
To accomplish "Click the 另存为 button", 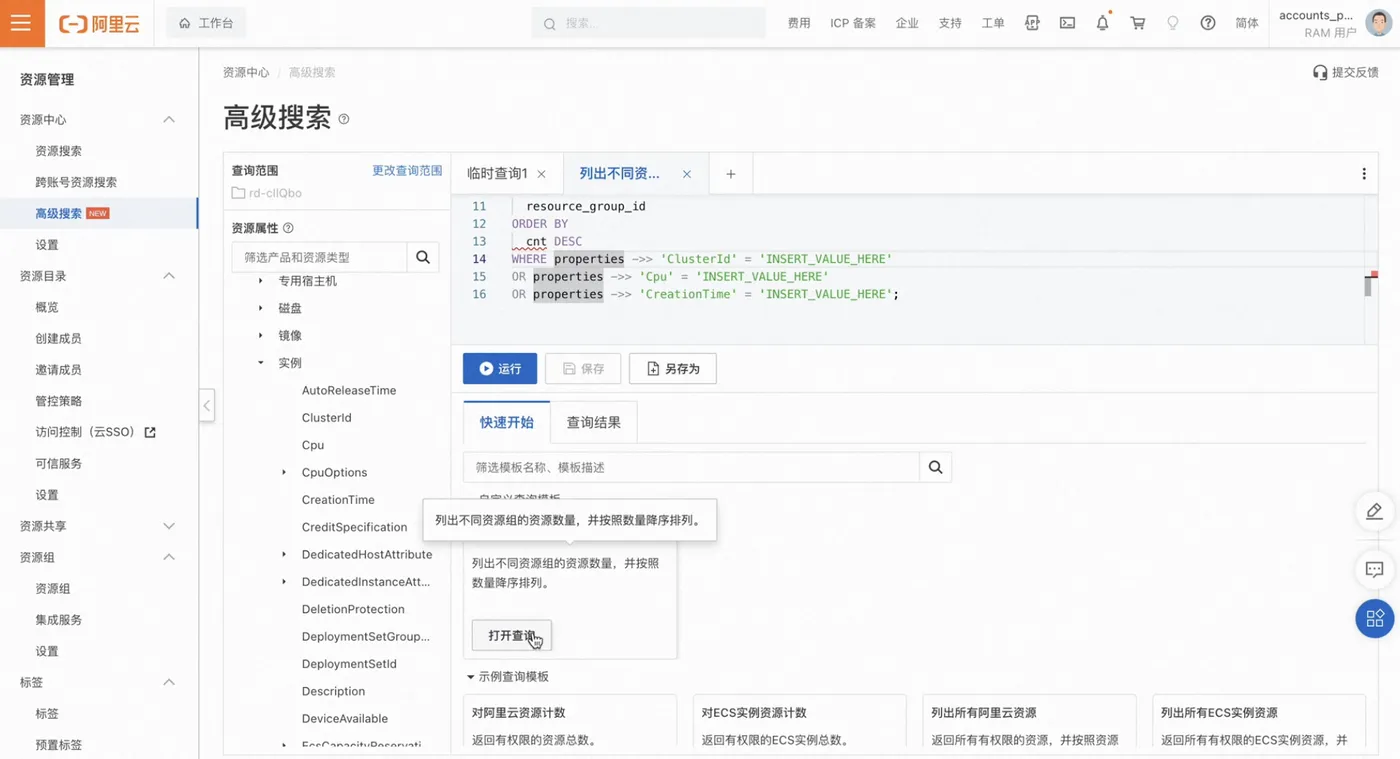I will pos(672,368).
